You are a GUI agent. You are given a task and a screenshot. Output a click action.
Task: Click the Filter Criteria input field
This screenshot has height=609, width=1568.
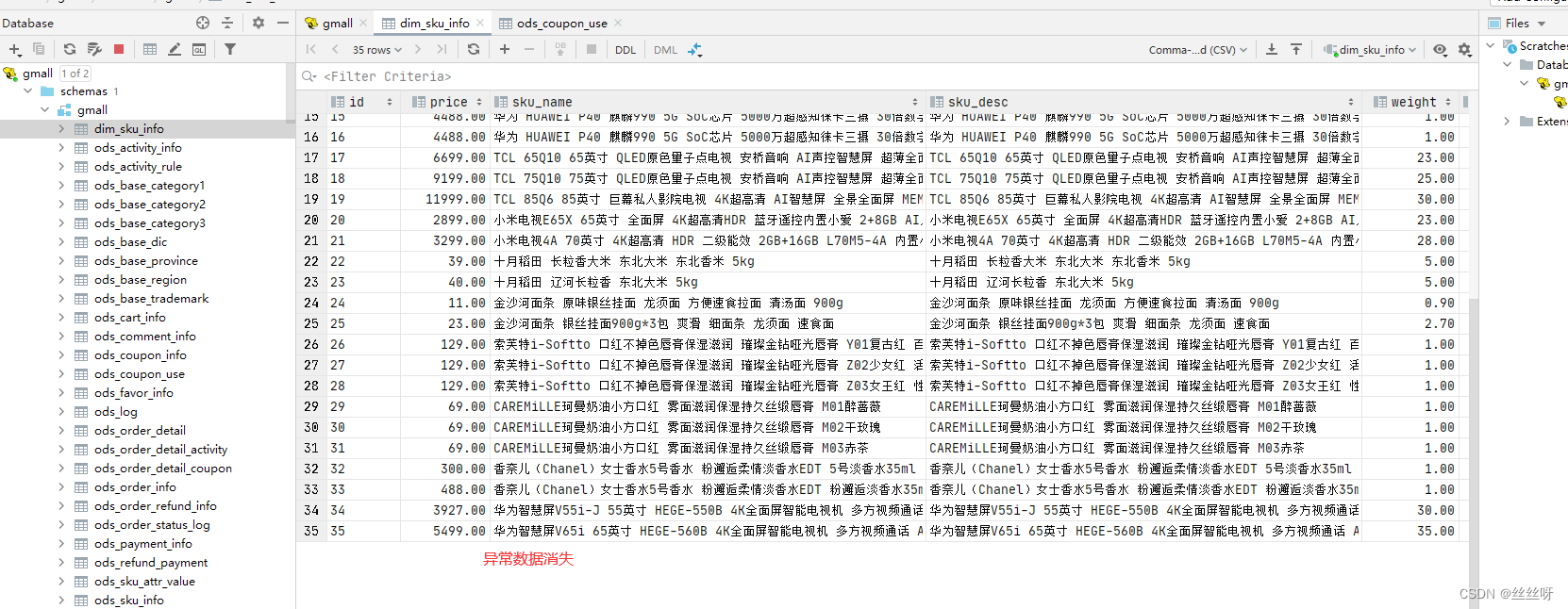887,76
